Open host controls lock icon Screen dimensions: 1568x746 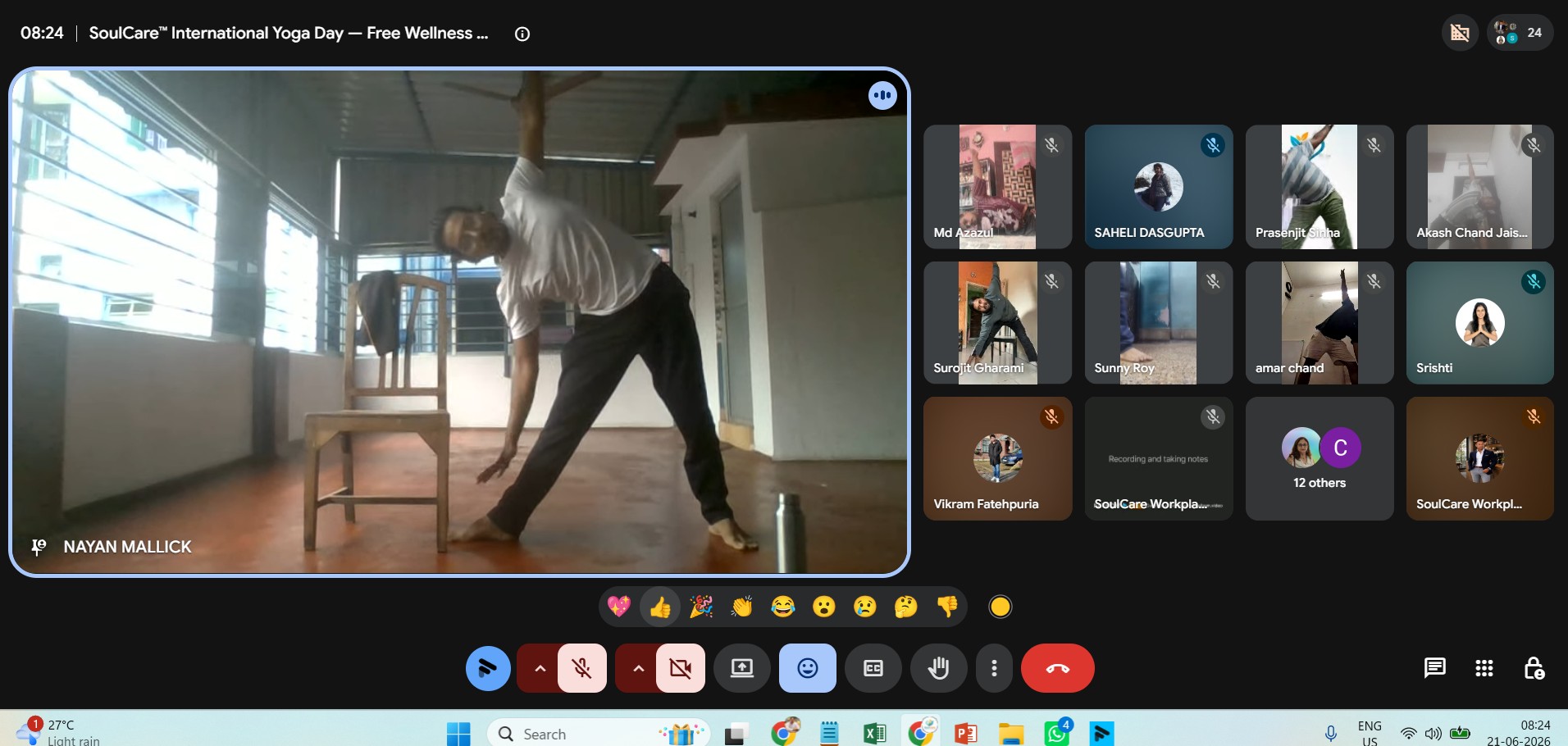[1534, 668]
